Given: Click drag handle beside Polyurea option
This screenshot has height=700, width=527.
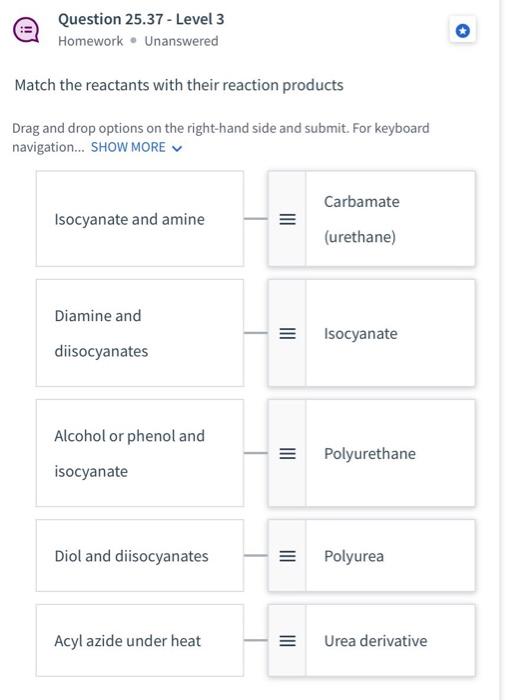Looking at the screenshot, I should tap(287, 556).
